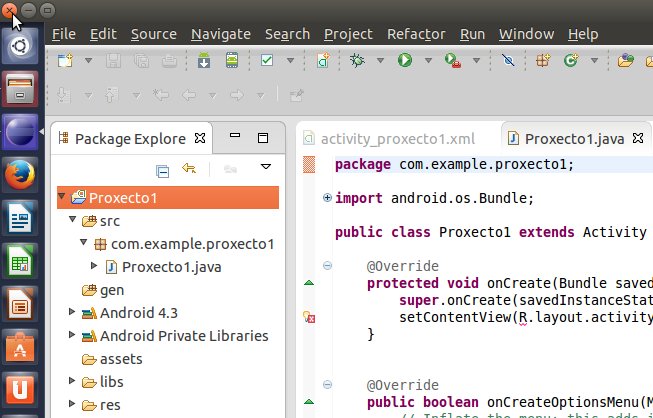The image size is (653, 418).
Task: Open the Navigate menu
Action: click(x=221, y=34)
